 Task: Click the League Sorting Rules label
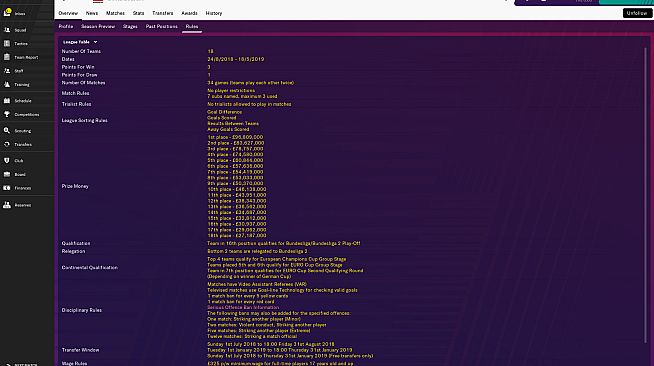coord(85,120)
